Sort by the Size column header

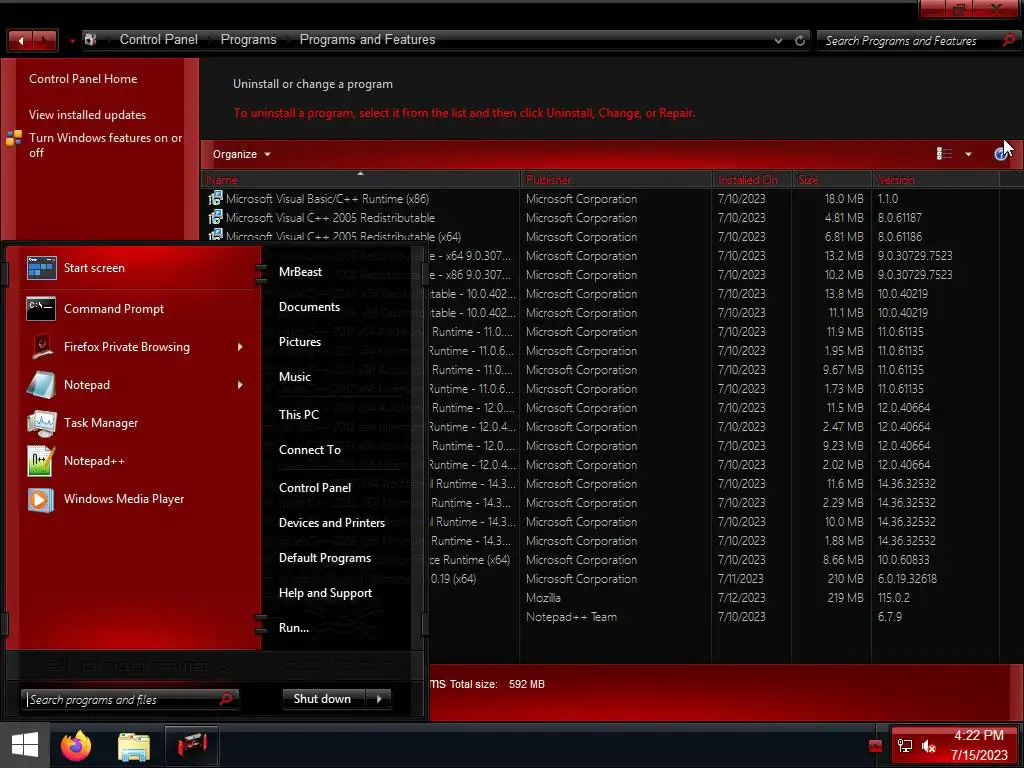click(x=832, y=180)
